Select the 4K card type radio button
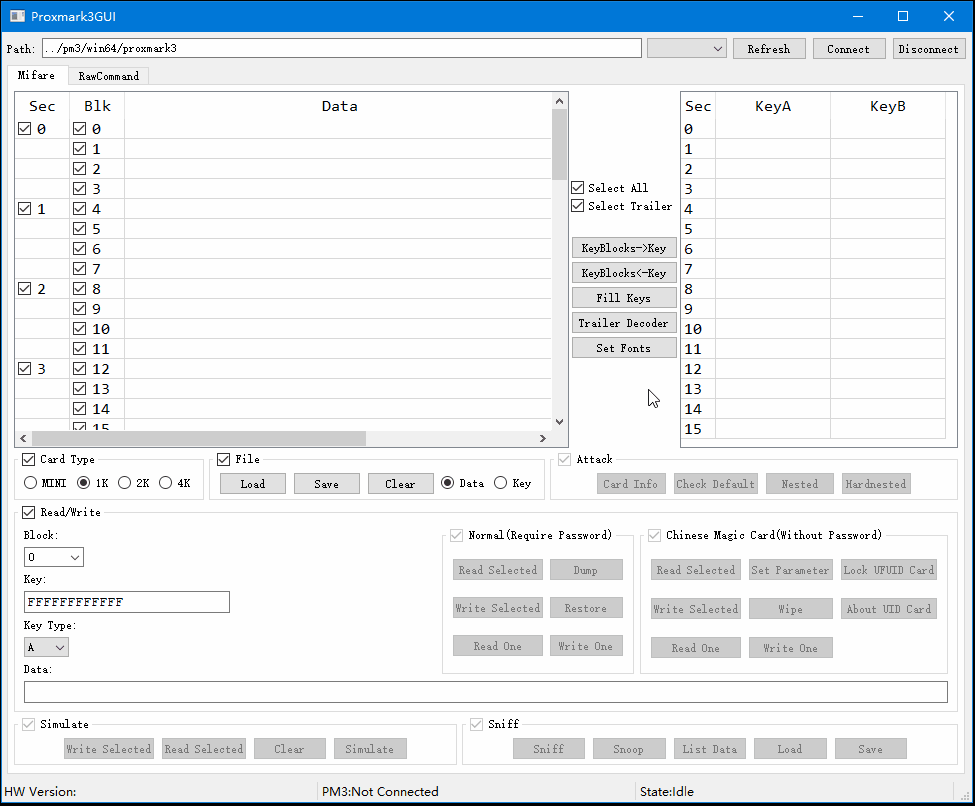975x806 pixels. [x=166, y=483]
